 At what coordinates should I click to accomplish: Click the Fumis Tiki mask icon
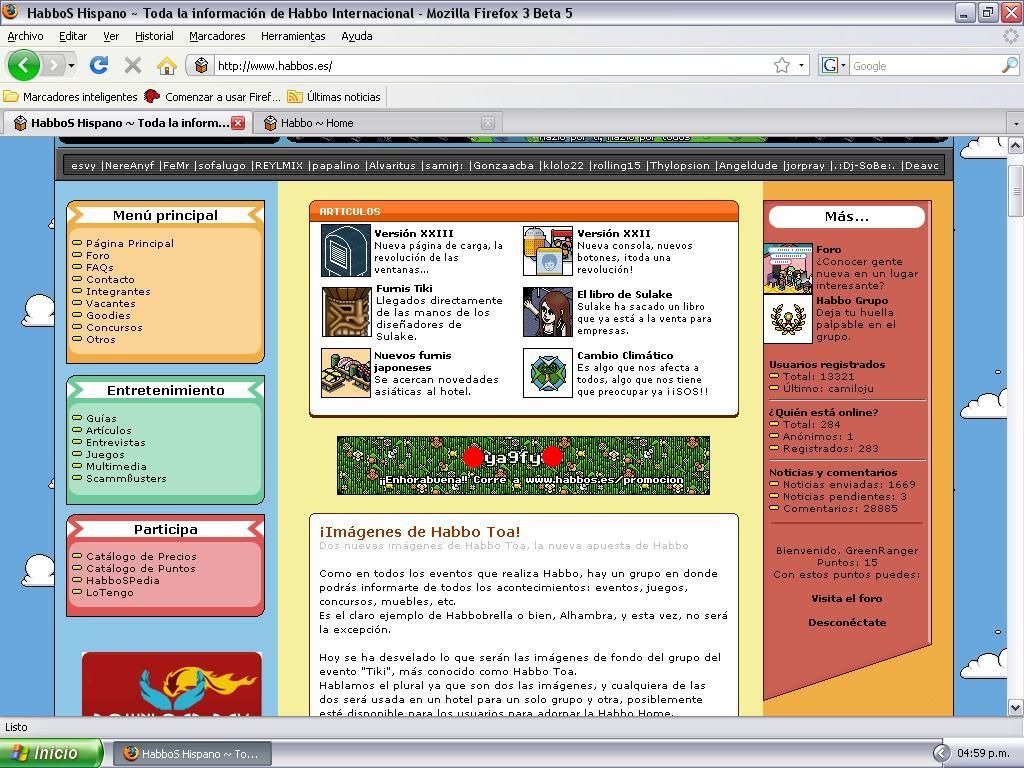(345, 311)
